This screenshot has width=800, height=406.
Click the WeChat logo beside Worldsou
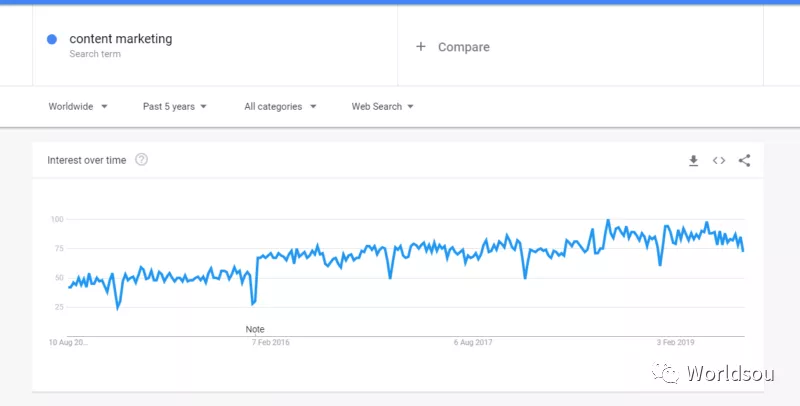pos(664,373)
